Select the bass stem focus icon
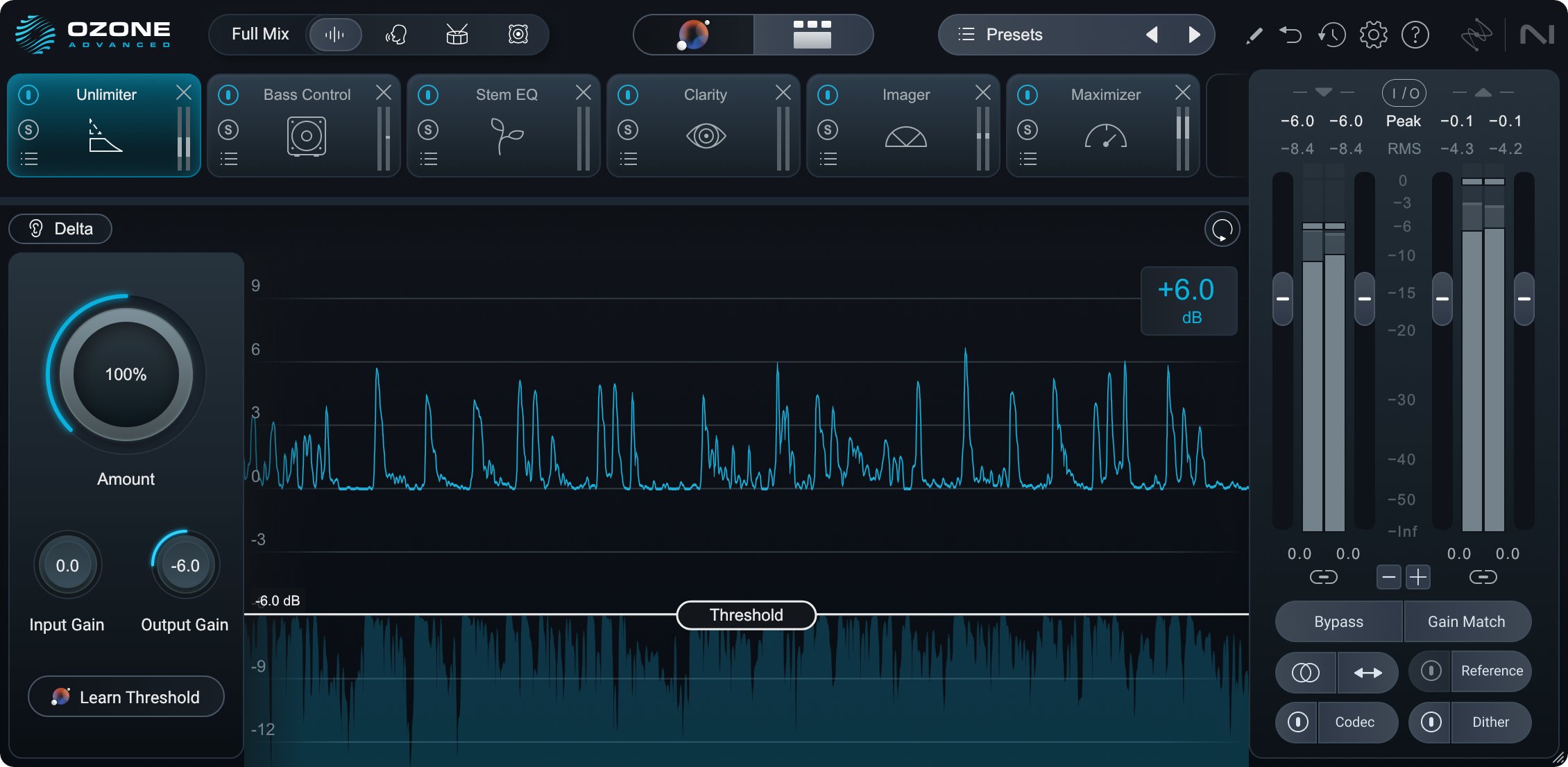 coord(518,34)
